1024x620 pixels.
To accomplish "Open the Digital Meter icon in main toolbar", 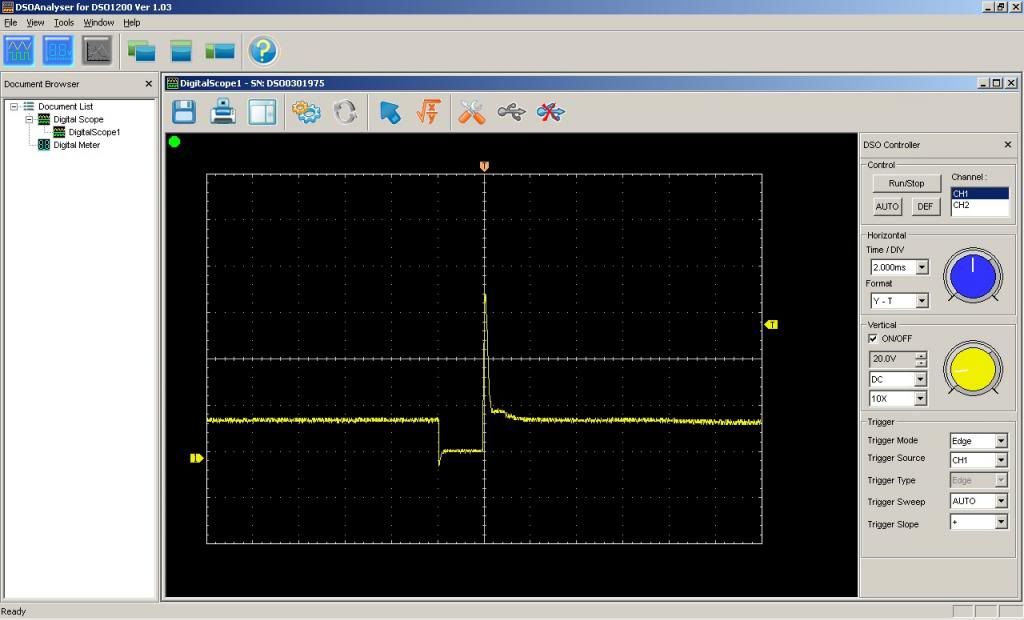I will click(x=58, y=50).
